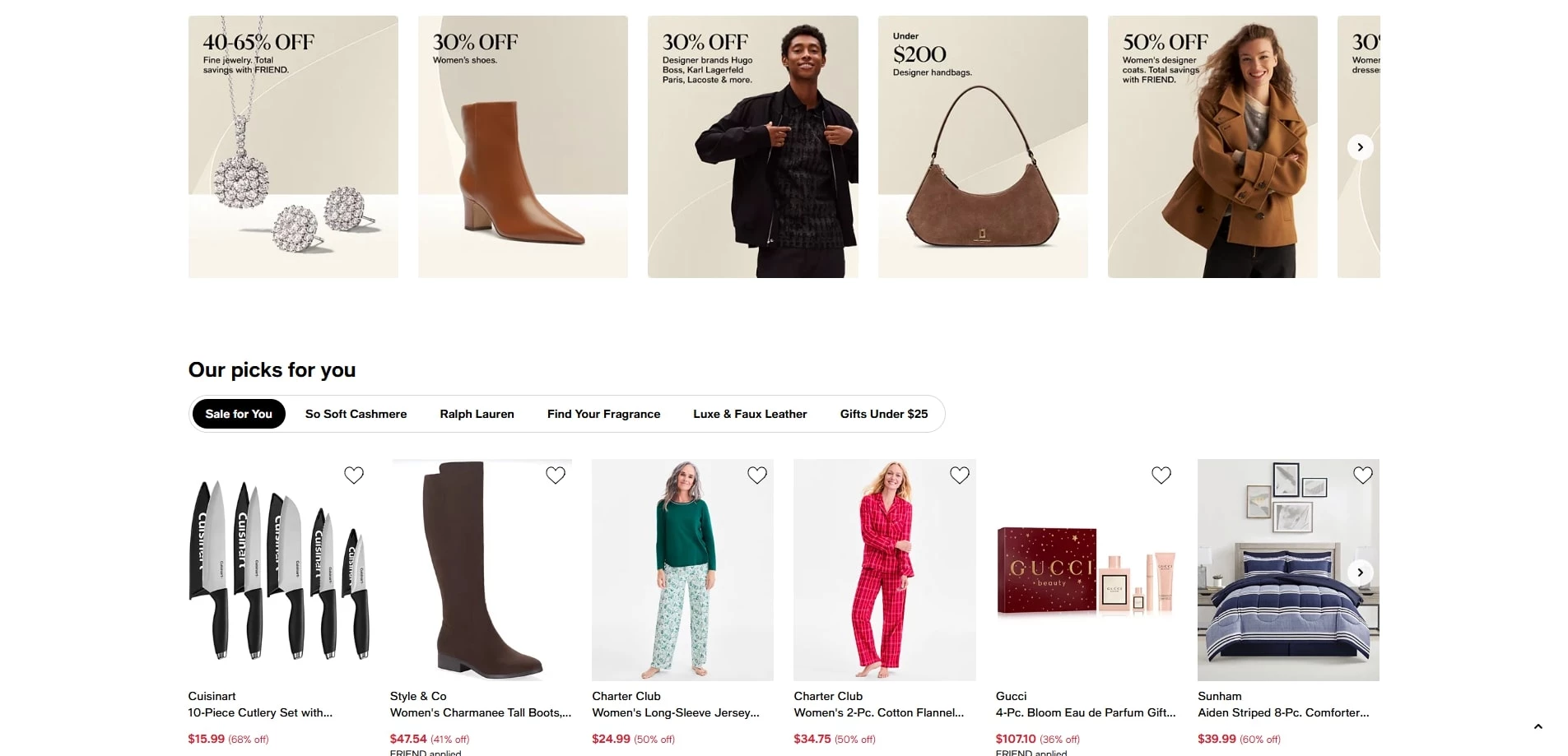Viewport: 1568px width, 756px height.
Task: Heart the Gucci Bloom perfume gift set
Action: coord(1161,475)
